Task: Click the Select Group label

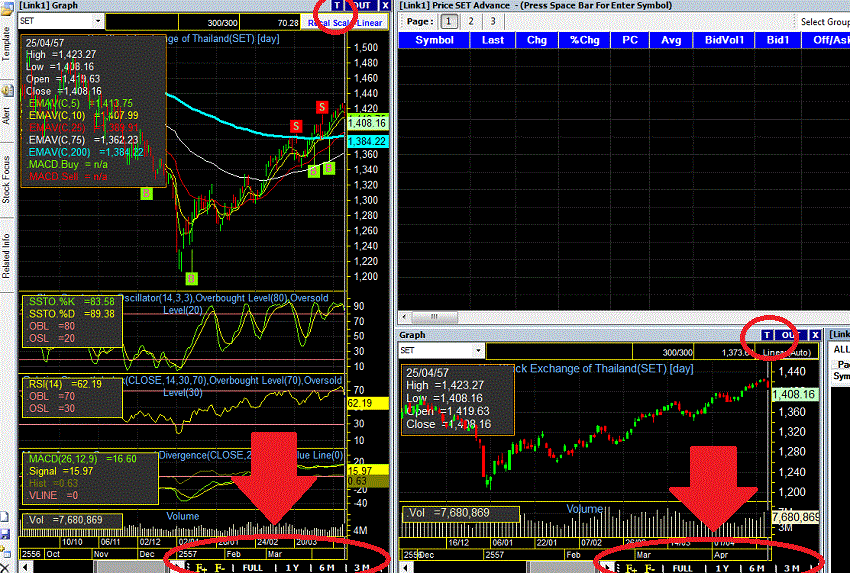Action: point(825,22)
